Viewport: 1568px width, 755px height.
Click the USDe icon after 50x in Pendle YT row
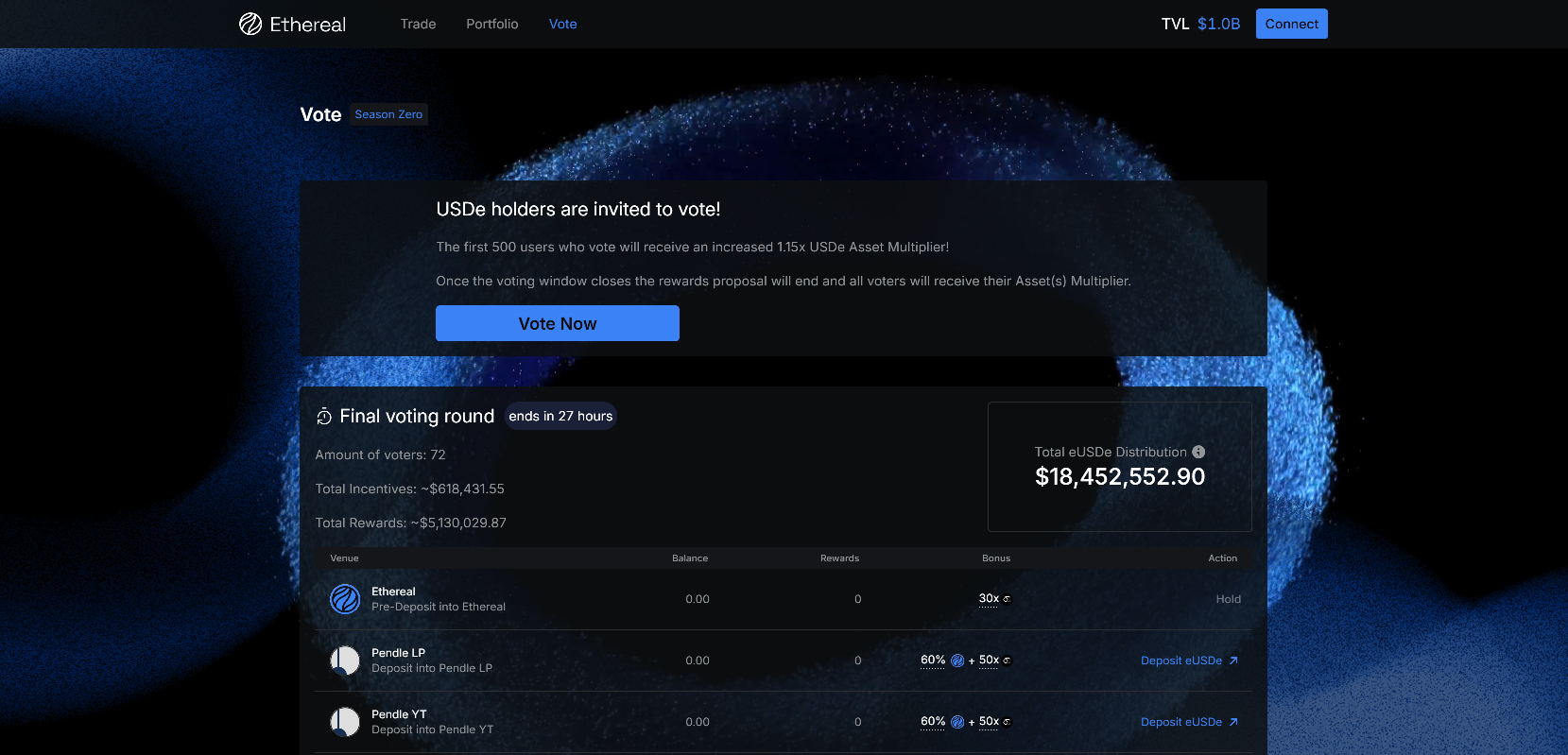point(1008,722)
